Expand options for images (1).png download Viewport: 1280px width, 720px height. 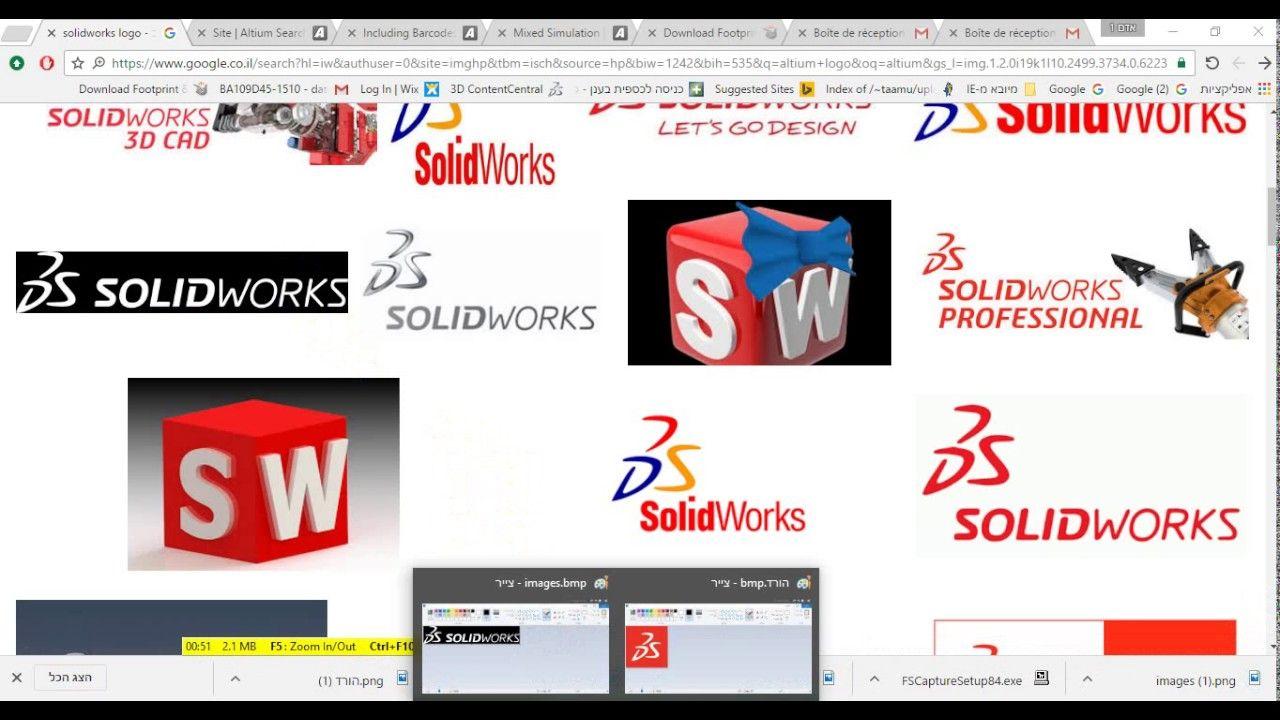pyautogui.click(x=1085, y=679)
